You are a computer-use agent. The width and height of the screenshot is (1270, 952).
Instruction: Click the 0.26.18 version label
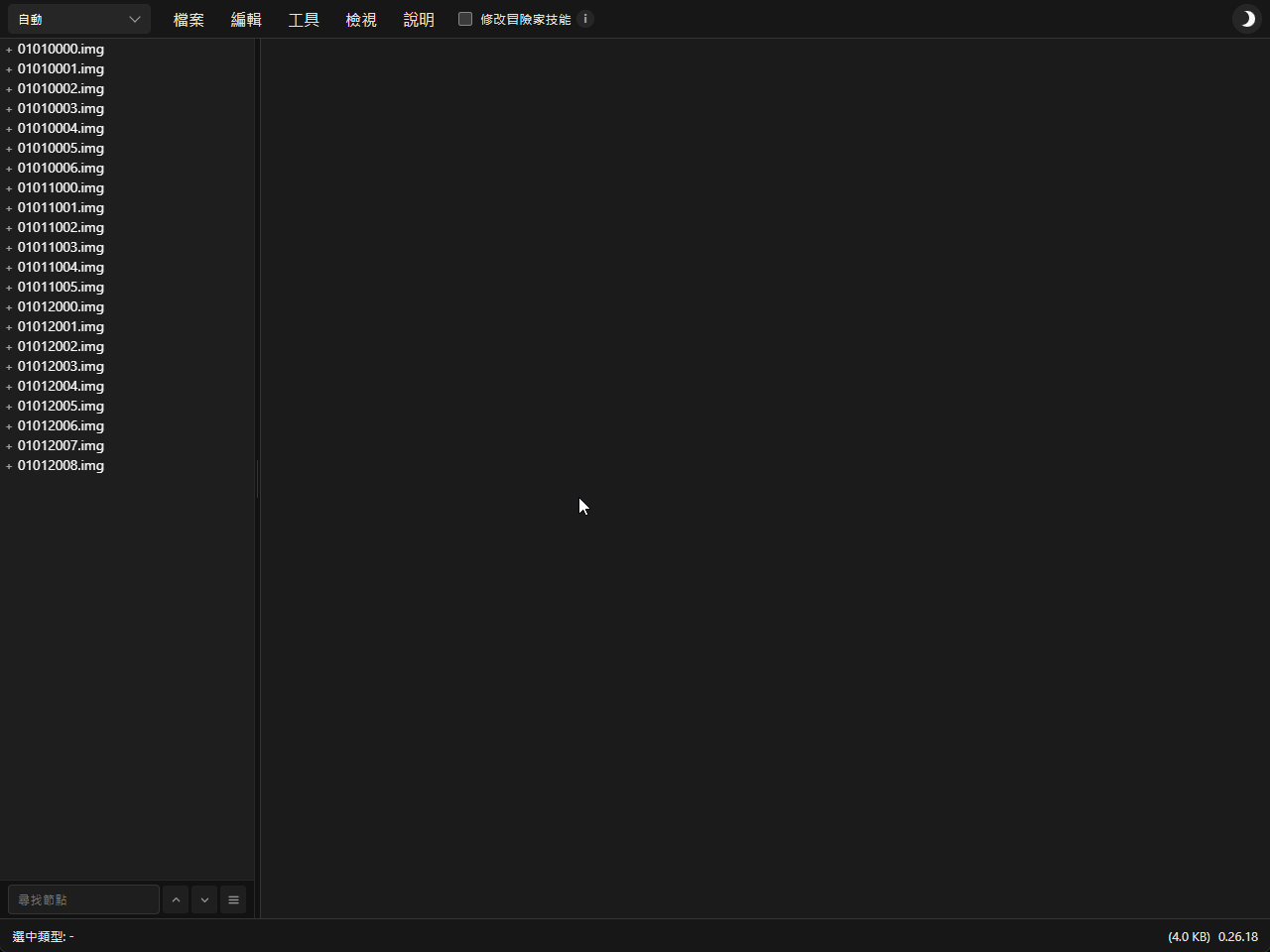1238,936
